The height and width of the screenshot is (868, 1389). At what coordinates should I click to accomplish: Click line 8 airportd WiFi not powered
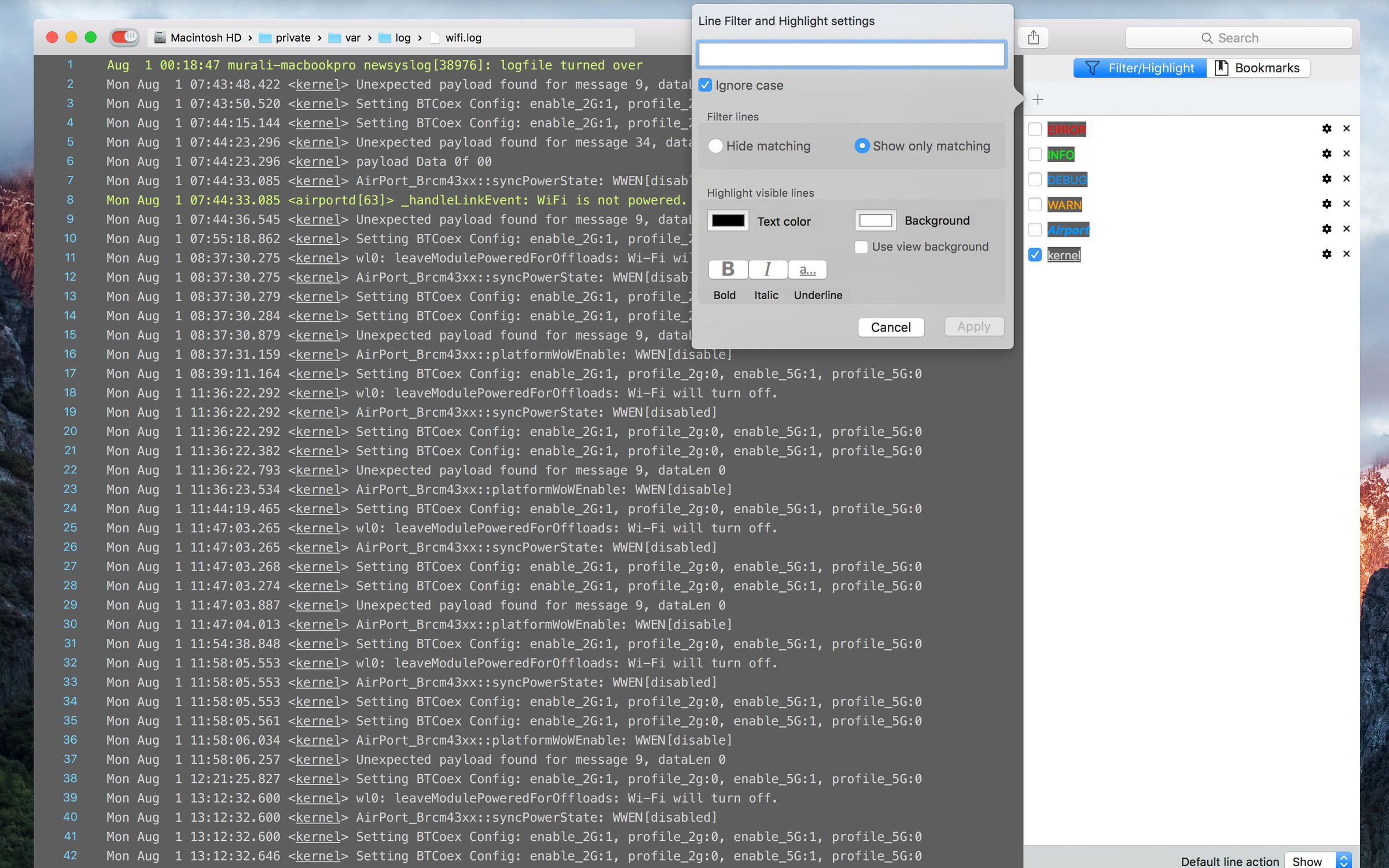(396, 200)
